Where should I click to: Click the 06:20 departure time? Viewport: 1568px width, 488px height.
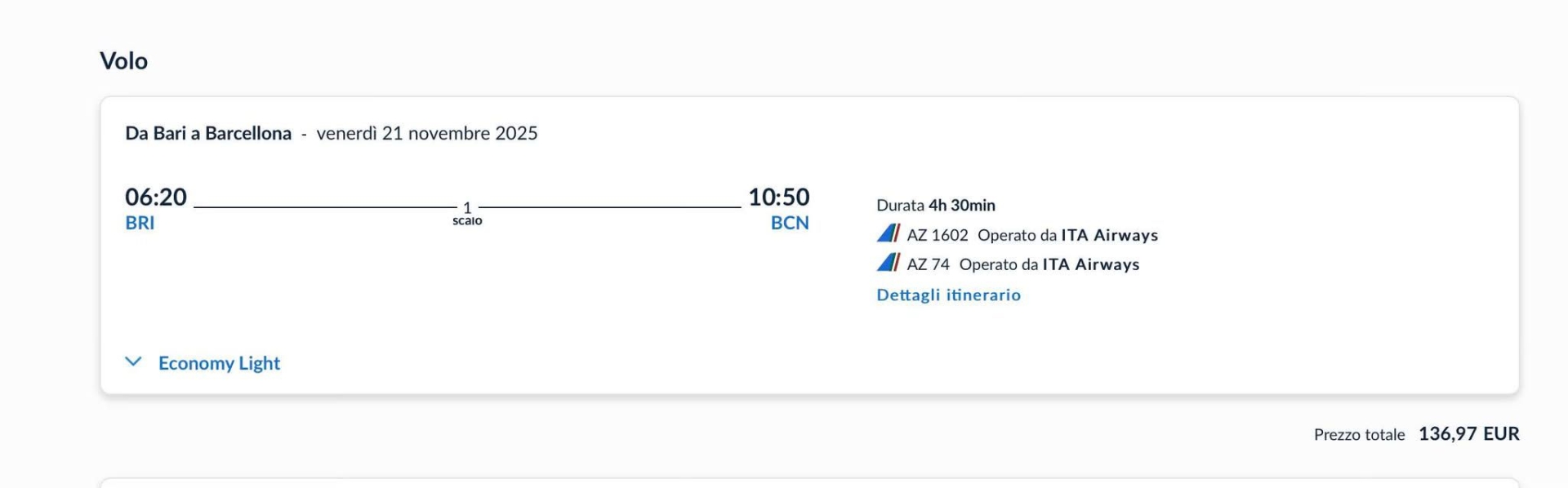pos(156,197)
